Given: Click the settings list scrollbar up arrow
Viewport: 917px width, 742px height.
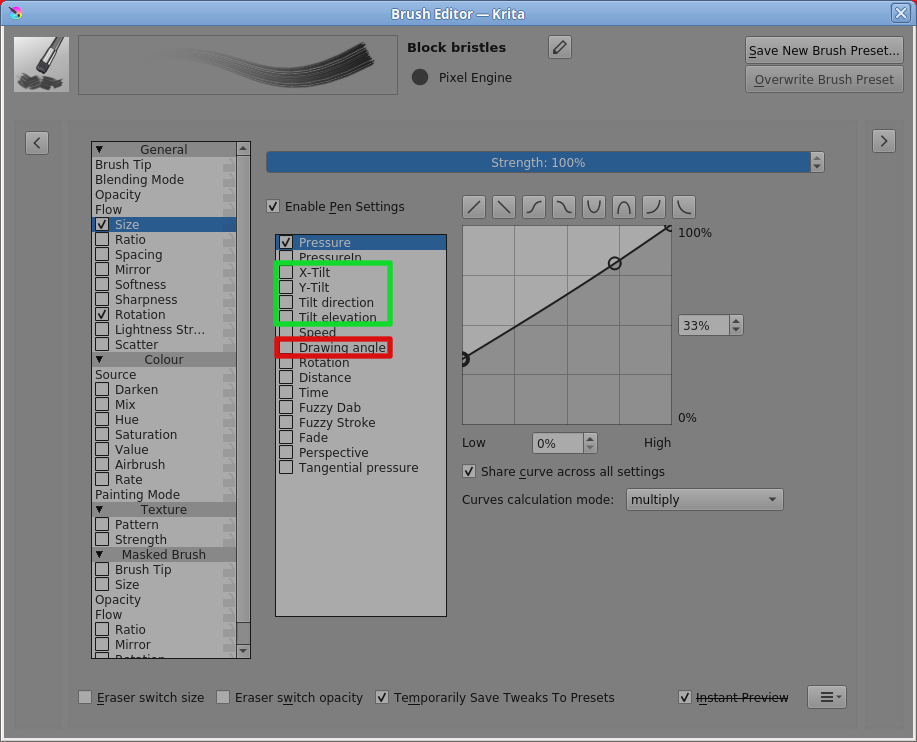Looking at the screenshot, I should coord(243,149).
